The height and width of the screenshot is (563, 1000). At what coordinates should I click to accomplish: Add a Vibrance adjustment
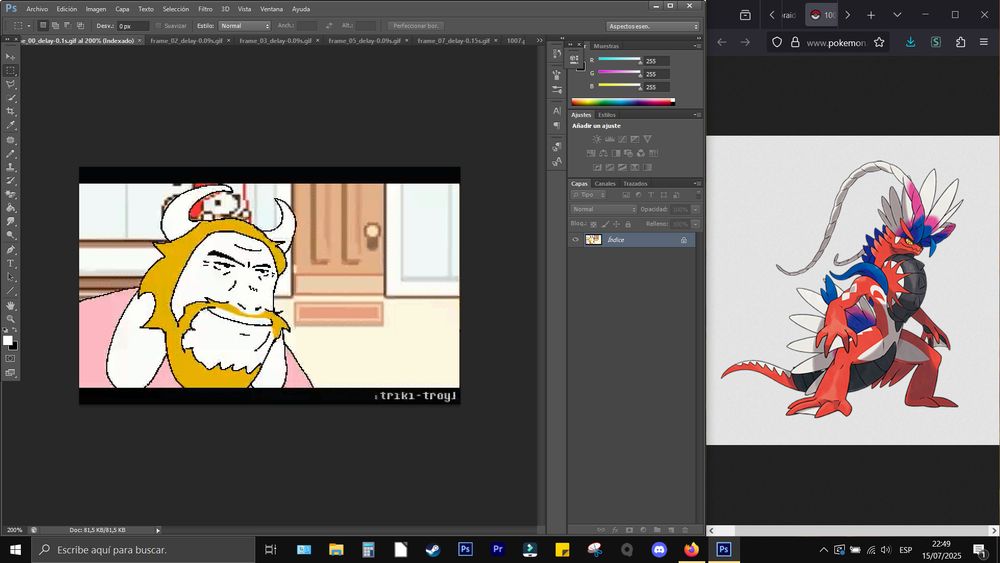tap(647, 139)
